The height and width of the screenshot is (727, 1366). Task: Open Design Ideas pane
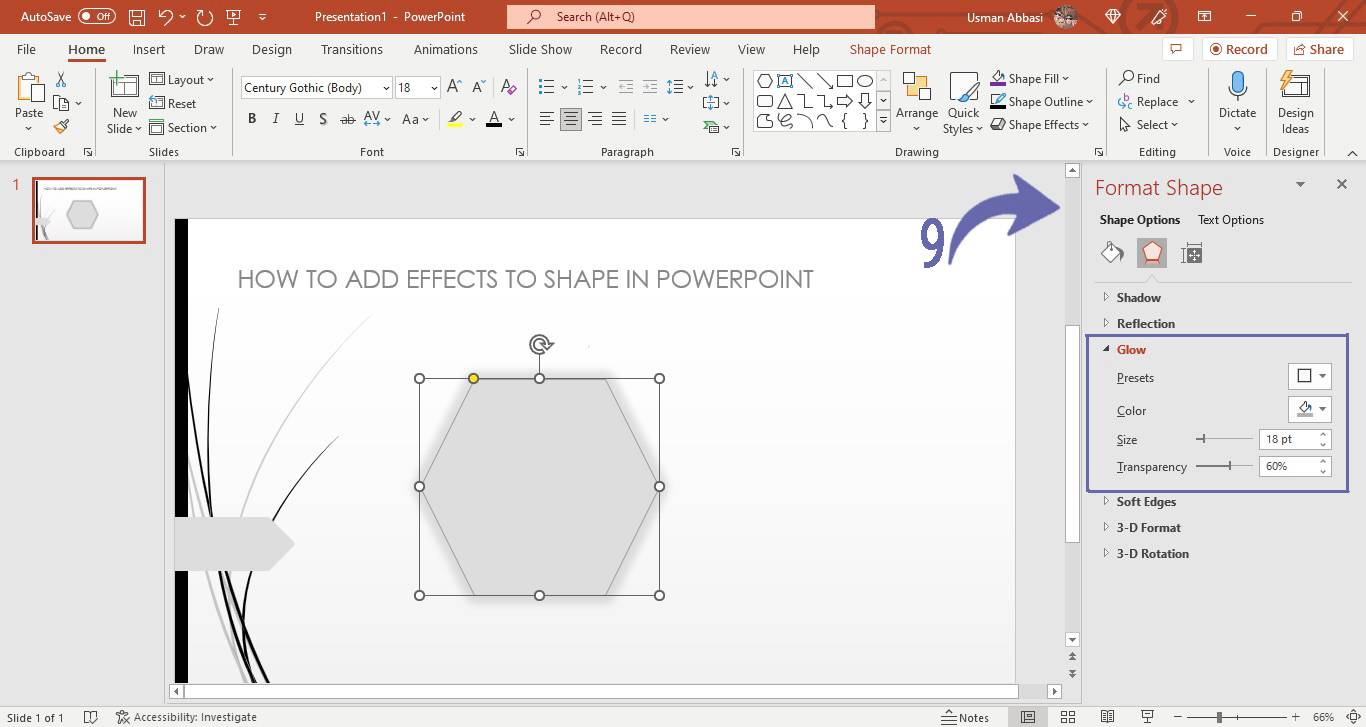click(x=1295, y=103)
